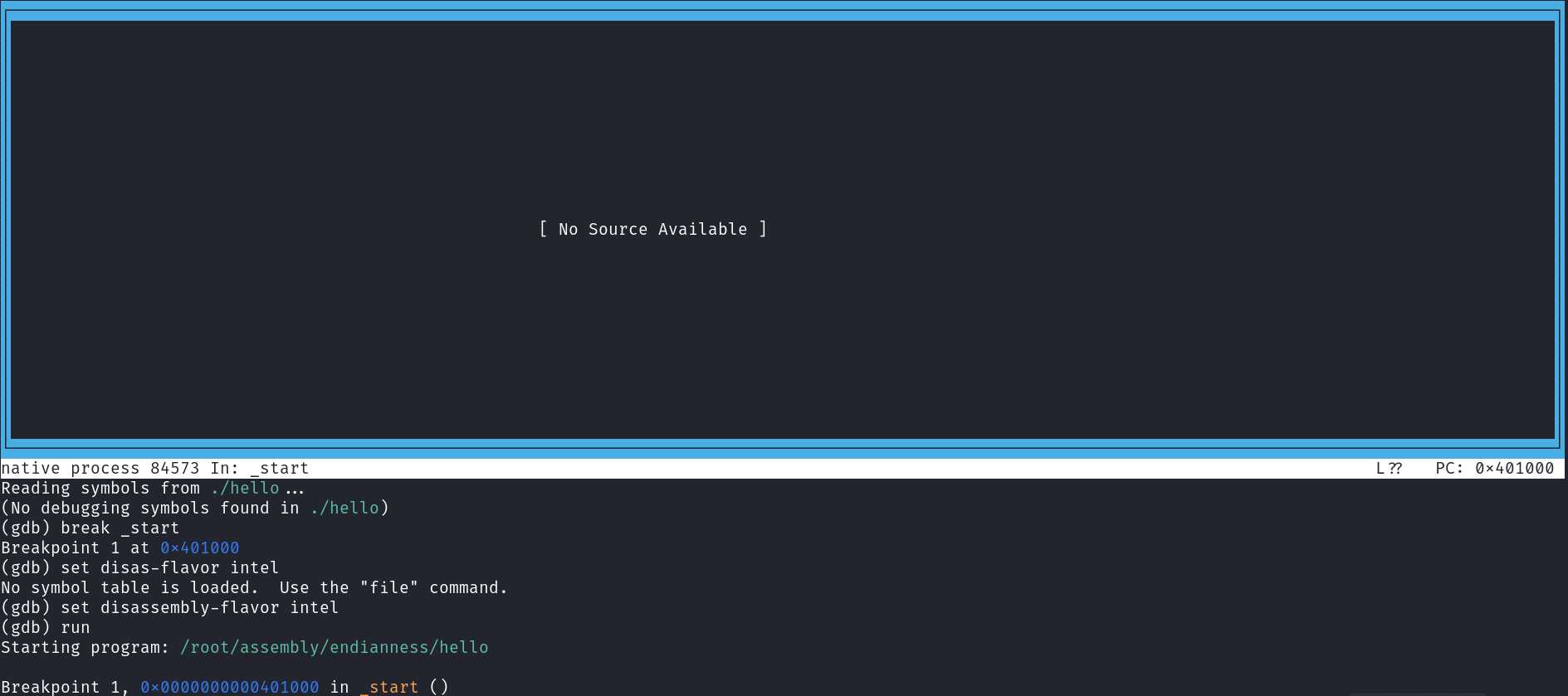The height and width of the screenshot is (696, 1568).
Task: Click the quoted "file" command word
Action: pyautogui.click(x=389, y=588)
